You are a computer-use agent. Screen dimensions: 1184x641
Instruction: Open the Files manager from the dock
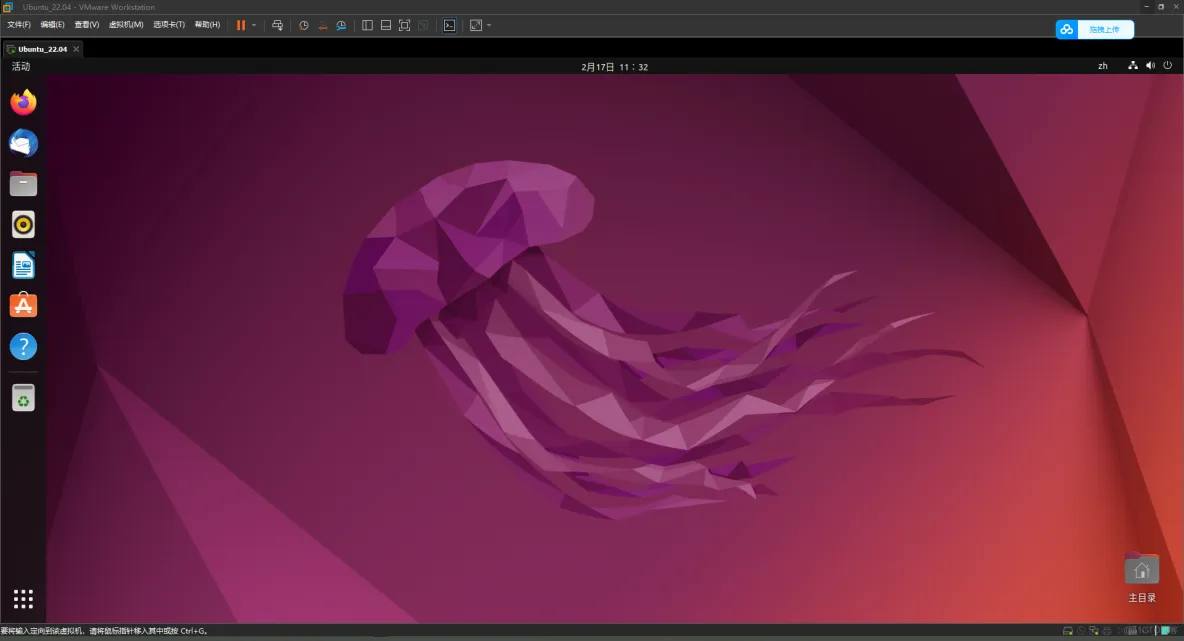[23, 183]
